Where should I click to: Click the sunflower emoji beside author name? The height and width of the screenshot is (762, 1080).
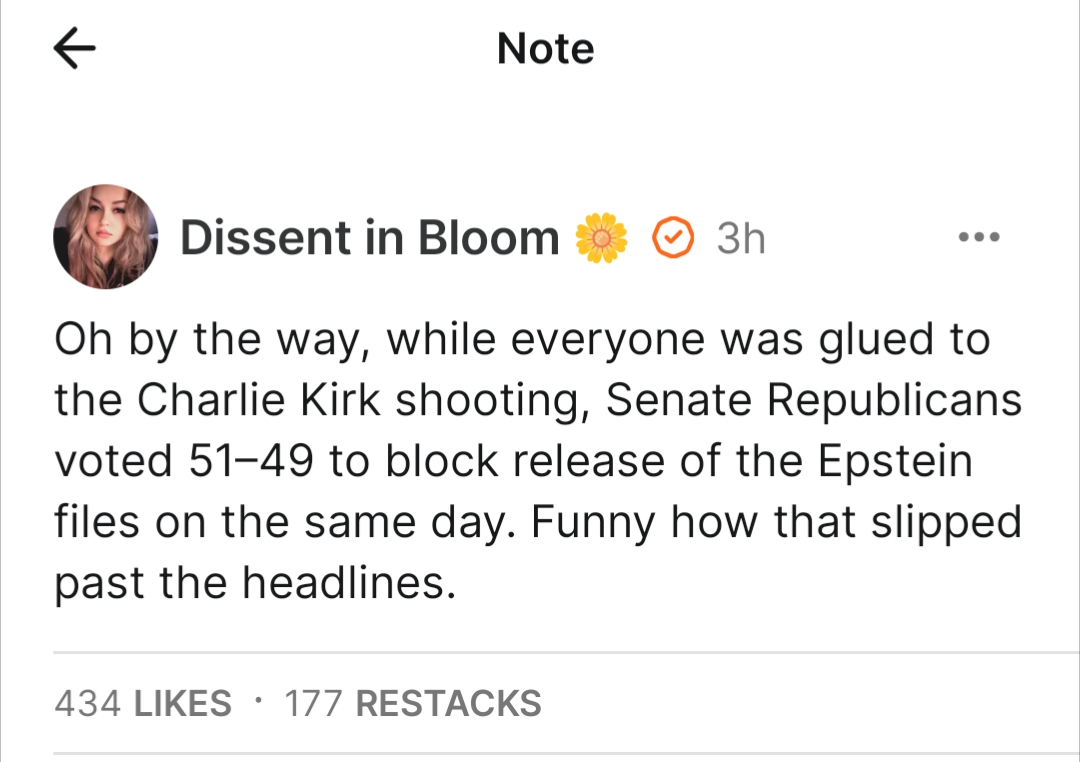600,238
